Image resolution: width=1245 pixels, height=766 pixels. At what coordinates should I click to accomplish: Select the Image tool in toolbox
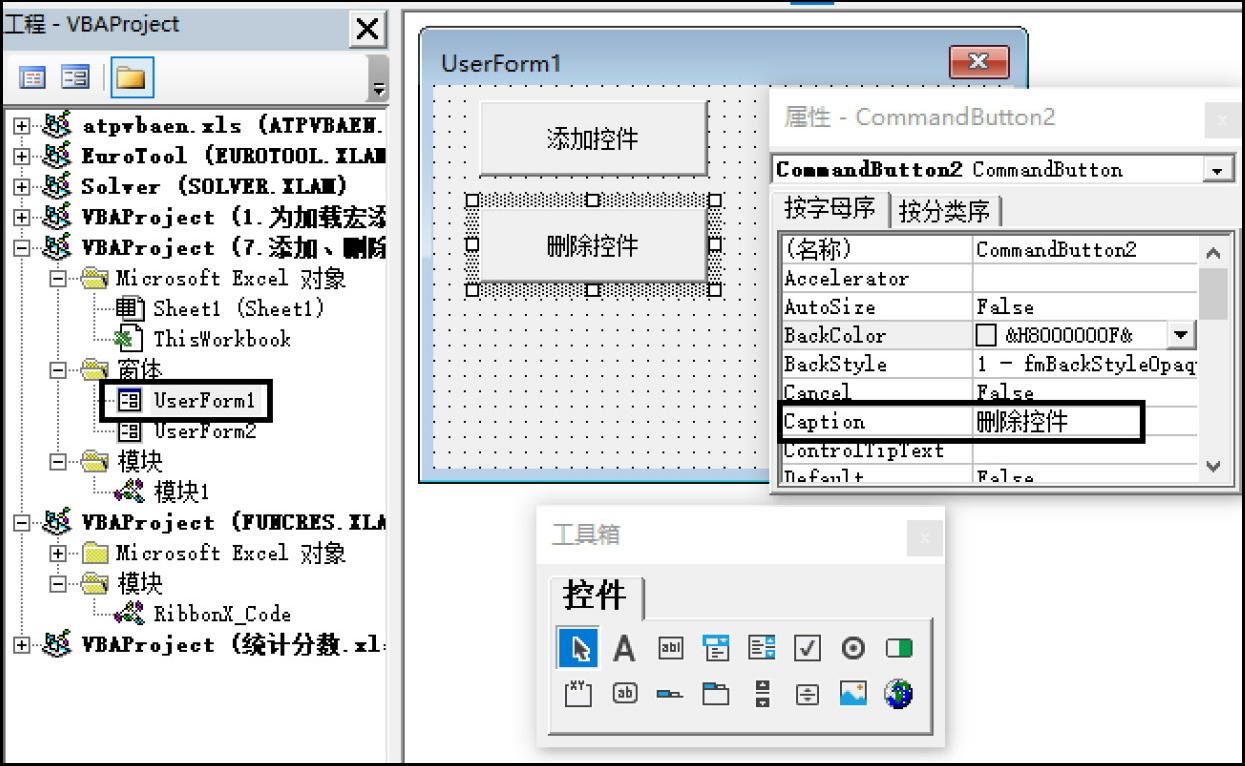[853, 693]
